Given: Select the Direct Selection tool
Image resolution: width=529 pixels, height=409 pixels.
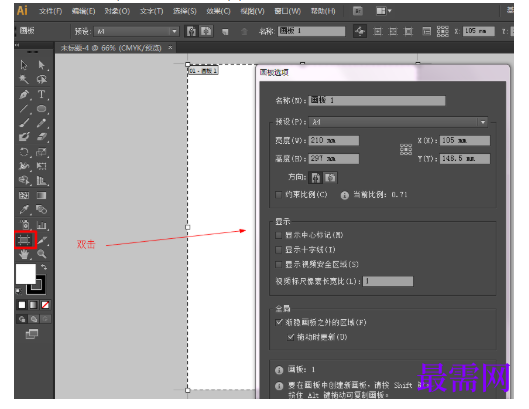Looking at the screenshot, I should point(41,65).
